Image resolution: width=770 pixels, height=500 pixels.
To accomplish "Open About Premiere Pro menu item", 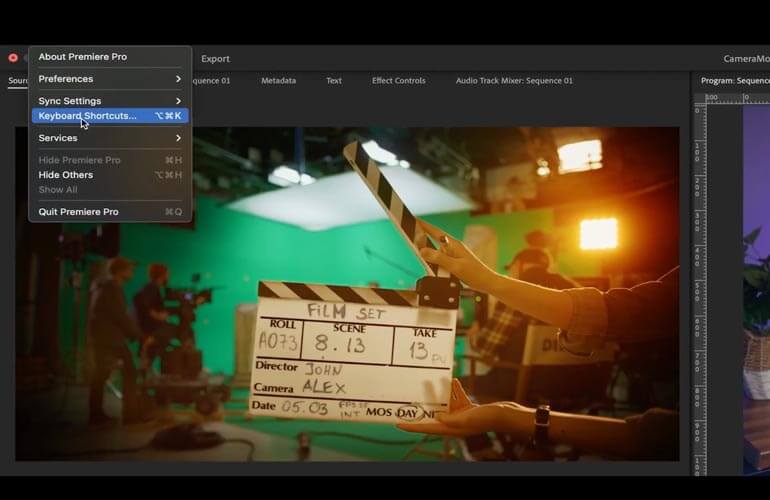I will (x=110, y=57).
